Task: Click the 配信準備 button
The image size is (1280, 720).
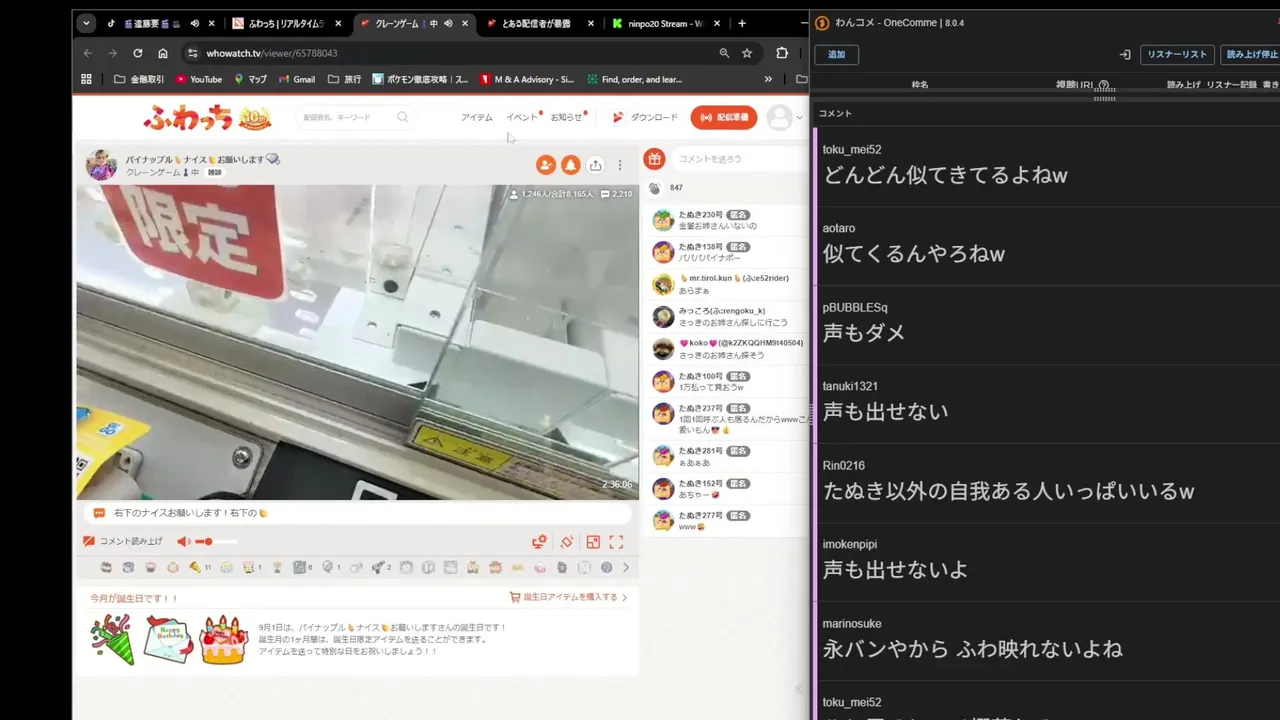Action: click(x=724, y=117)
